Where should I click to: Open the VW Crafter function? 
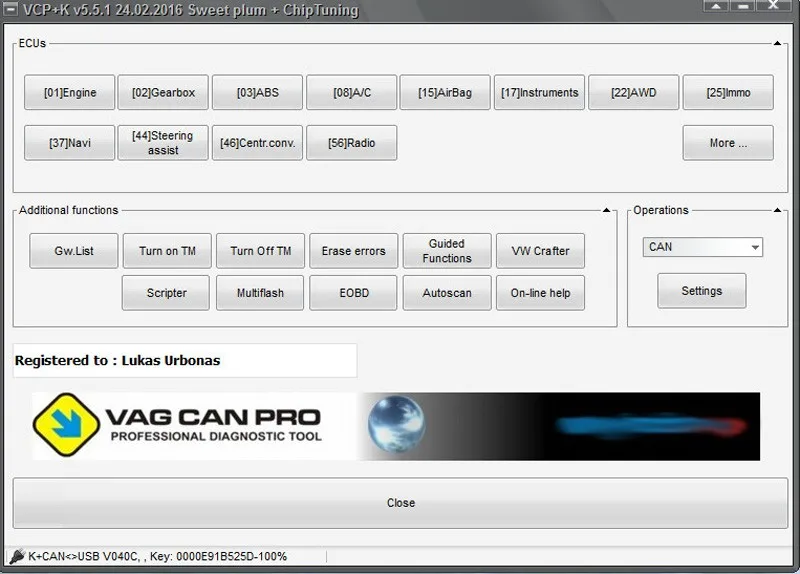(x=540, y=251)
